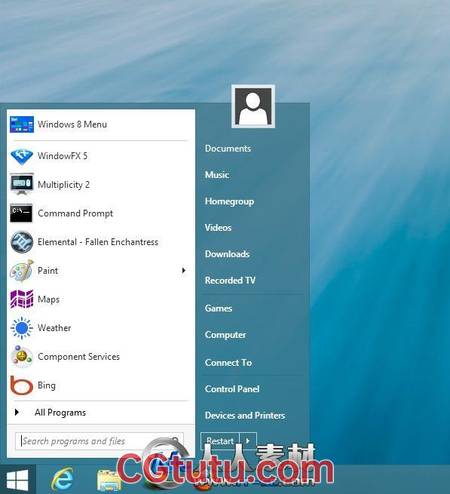Open Internet Explorer from the taskbar
Screen dimensions: 450x494
(62, 479)
